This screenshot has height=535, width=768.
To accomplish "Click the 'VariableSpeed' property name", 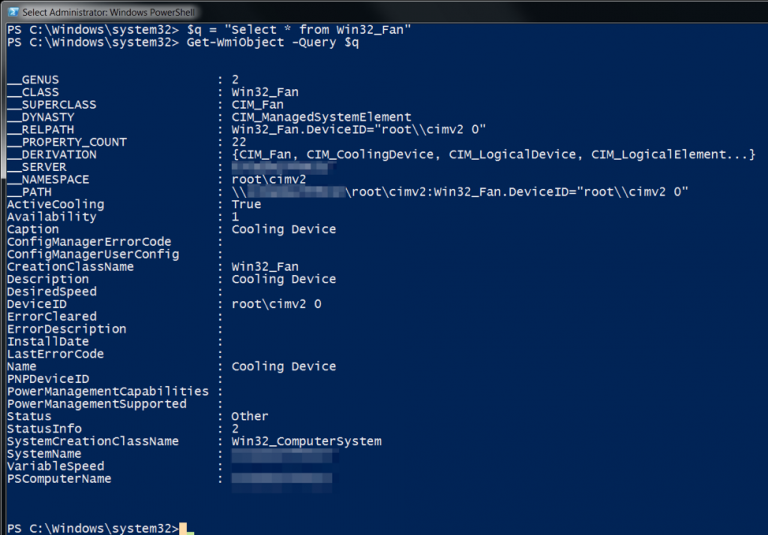I will pos(55,466).
